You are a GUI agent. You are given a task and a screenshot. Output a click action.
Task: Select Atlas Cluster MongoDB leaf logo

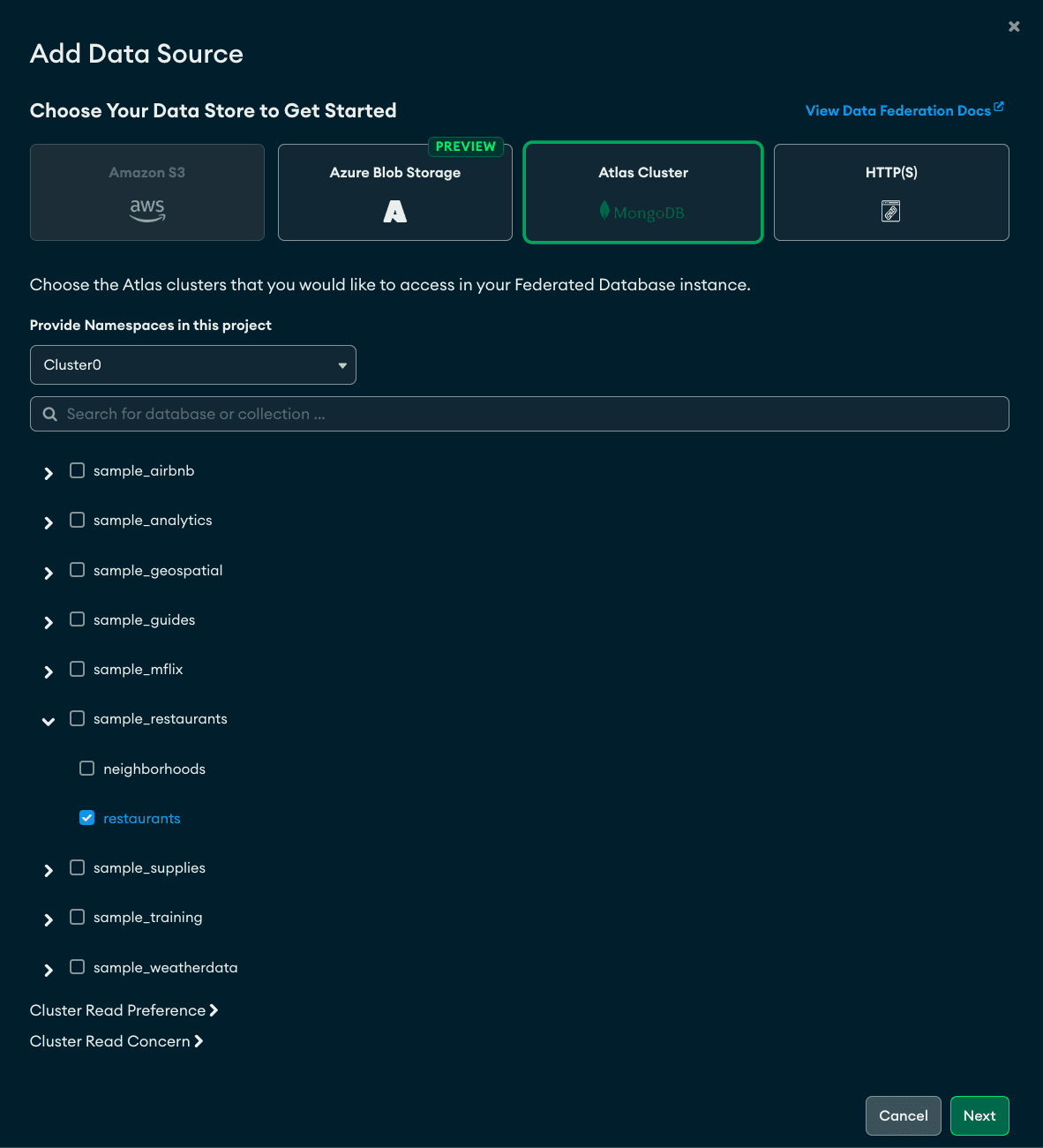pos(604,210)
